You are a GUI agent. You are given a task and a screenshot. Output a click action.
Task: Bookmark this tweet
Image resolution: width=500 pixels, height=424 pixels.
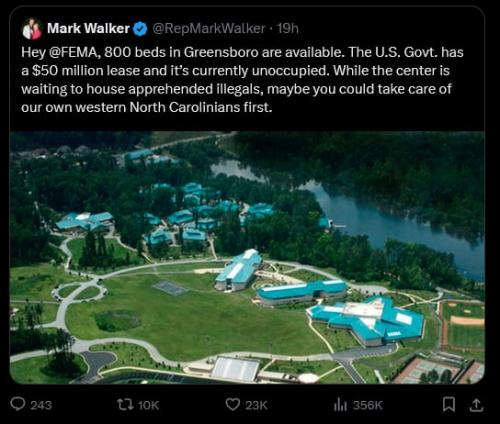click(x=449, y=405)
